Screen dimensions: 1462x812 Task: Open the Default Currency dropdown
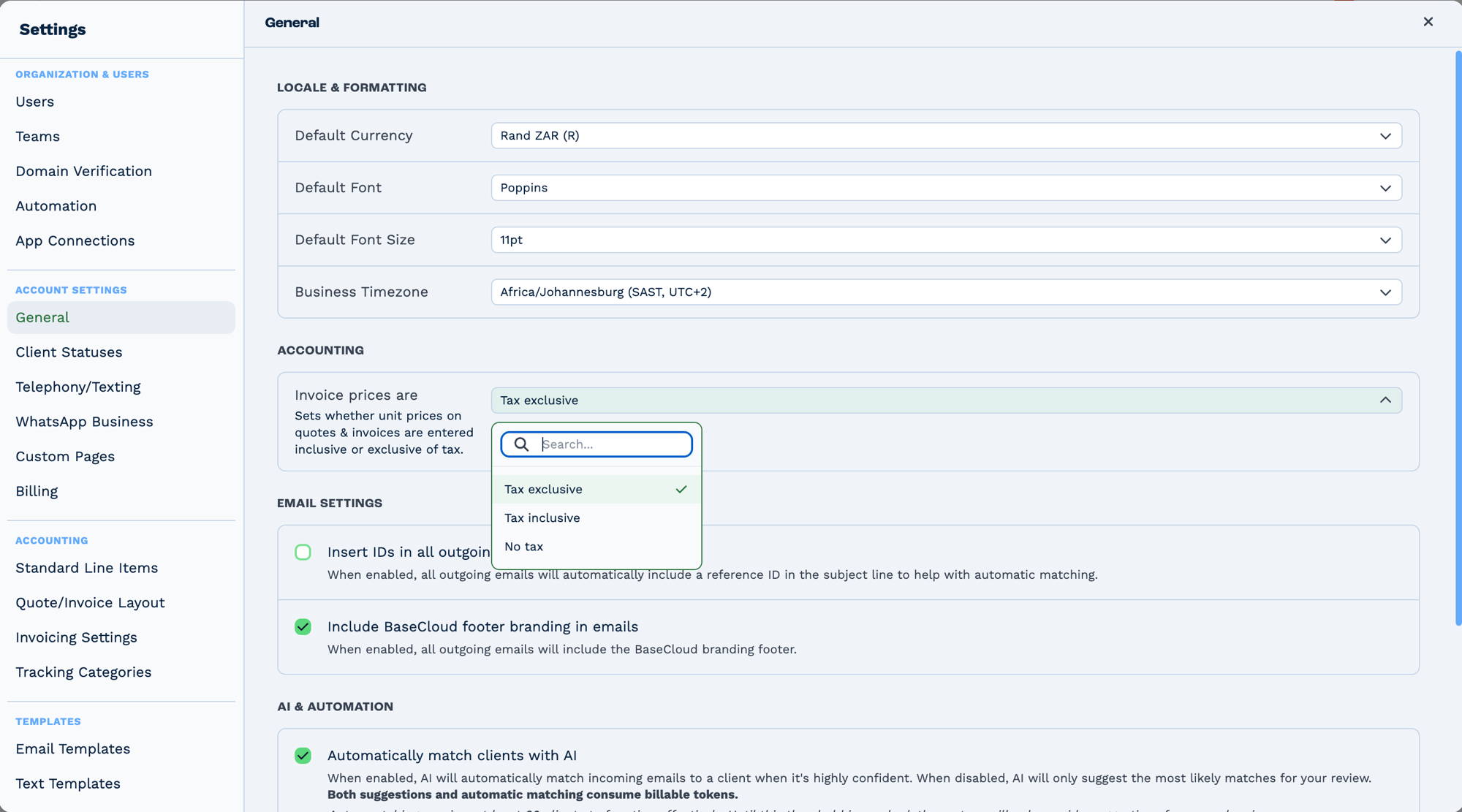point(947,135)
